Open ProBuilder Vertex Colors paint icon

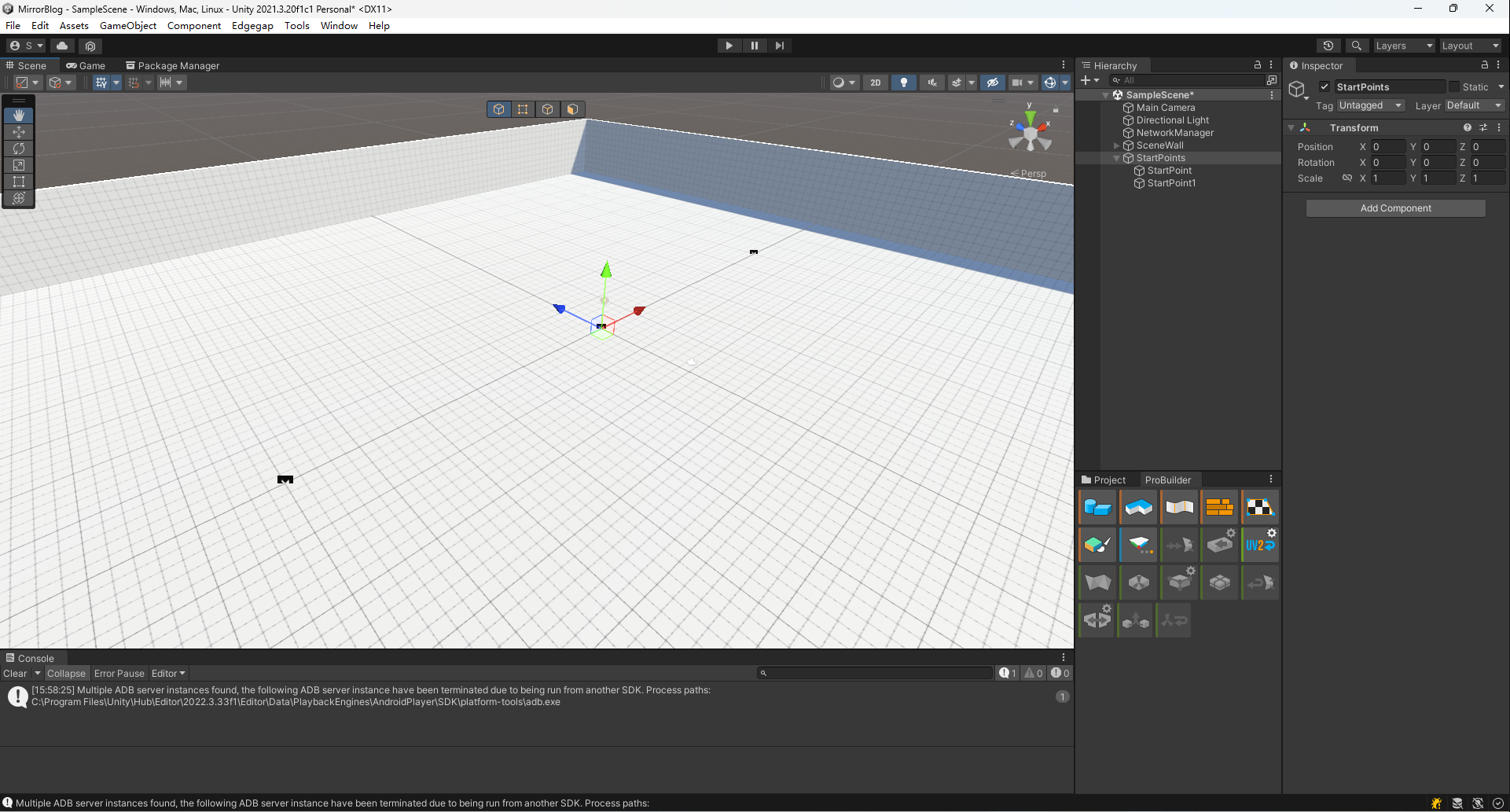point(1097,545)
